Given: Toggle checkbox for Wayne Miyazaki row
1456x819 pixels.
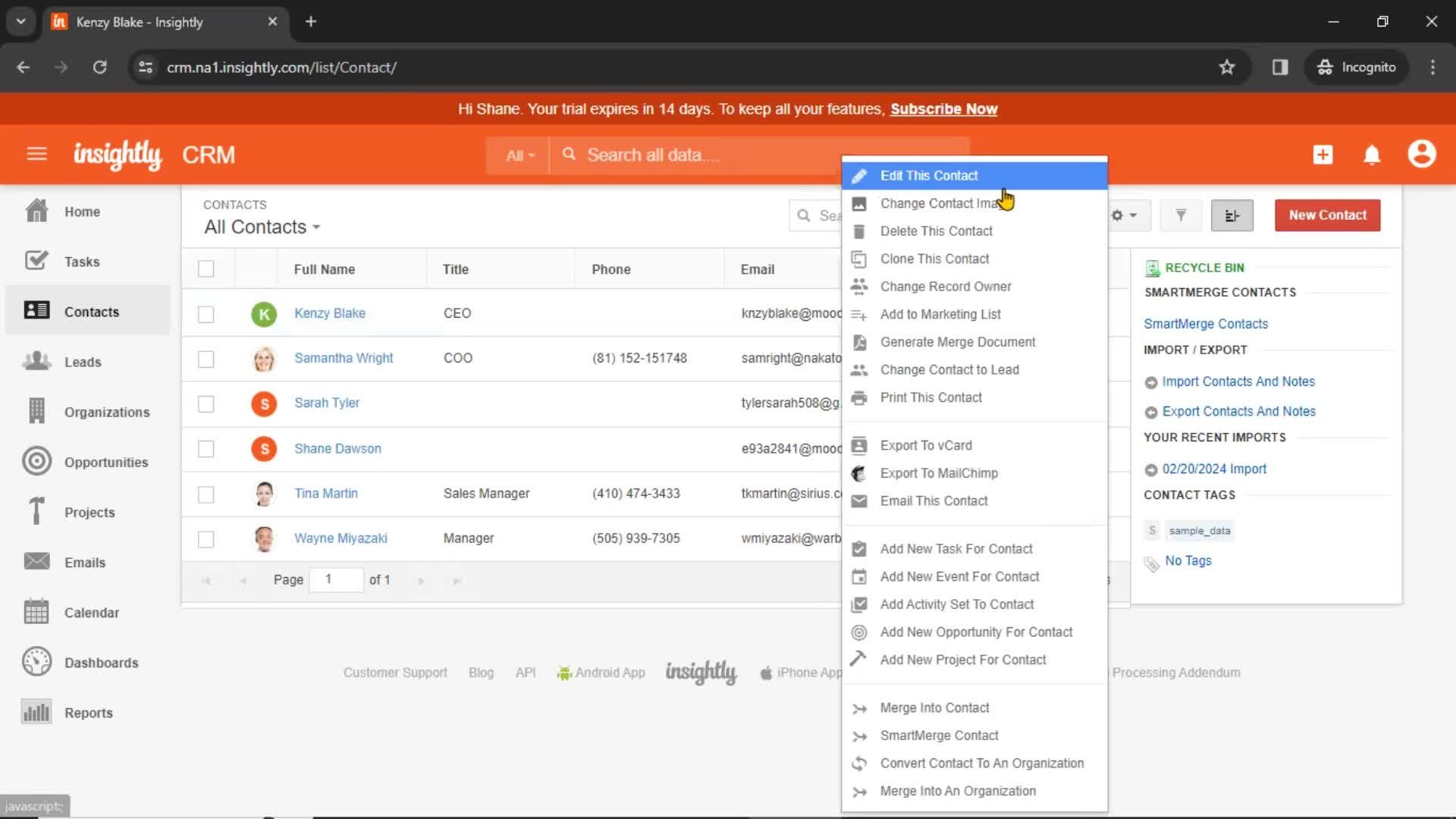Looking at the screenshot, I should point(206,539).
